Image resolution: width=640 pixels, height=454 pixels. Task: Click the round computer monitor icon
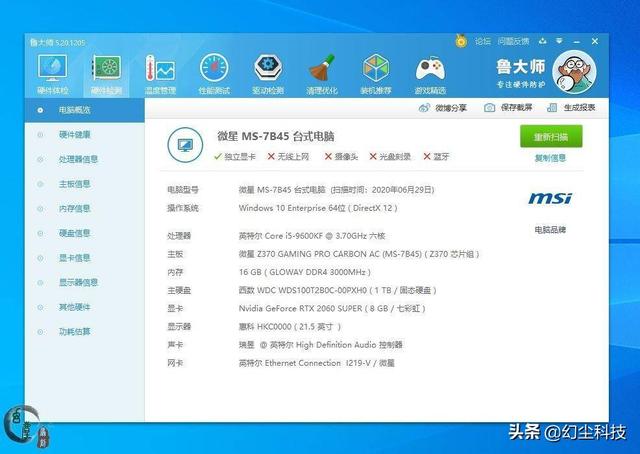point(185,145)
